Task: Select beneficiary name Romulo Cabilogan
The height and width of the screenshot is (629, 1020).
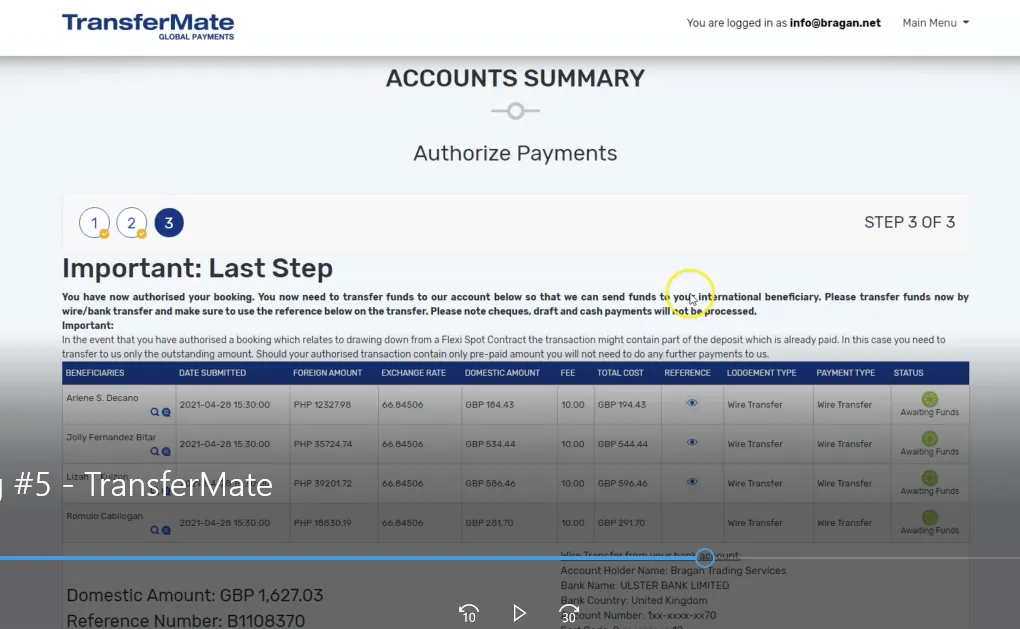Action: click(104, 516)
